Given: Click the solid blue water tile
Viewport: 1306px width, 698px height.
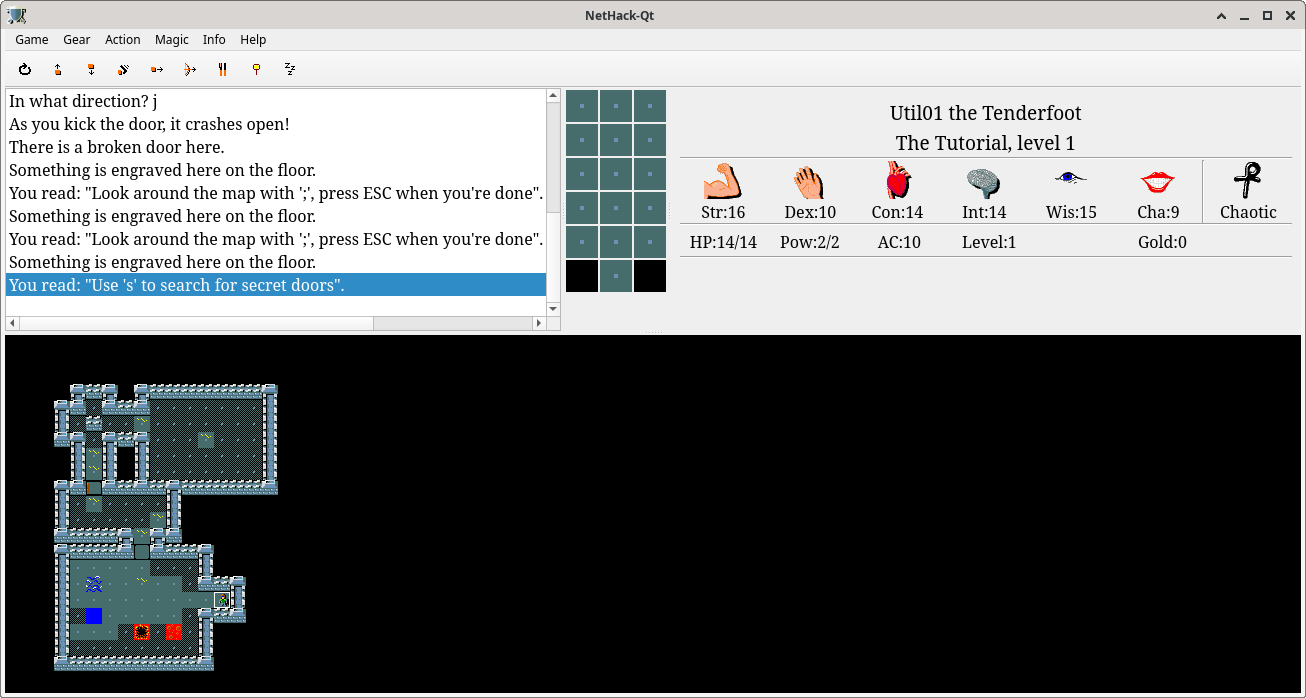Looking at the screenshot, I should 94,615.
